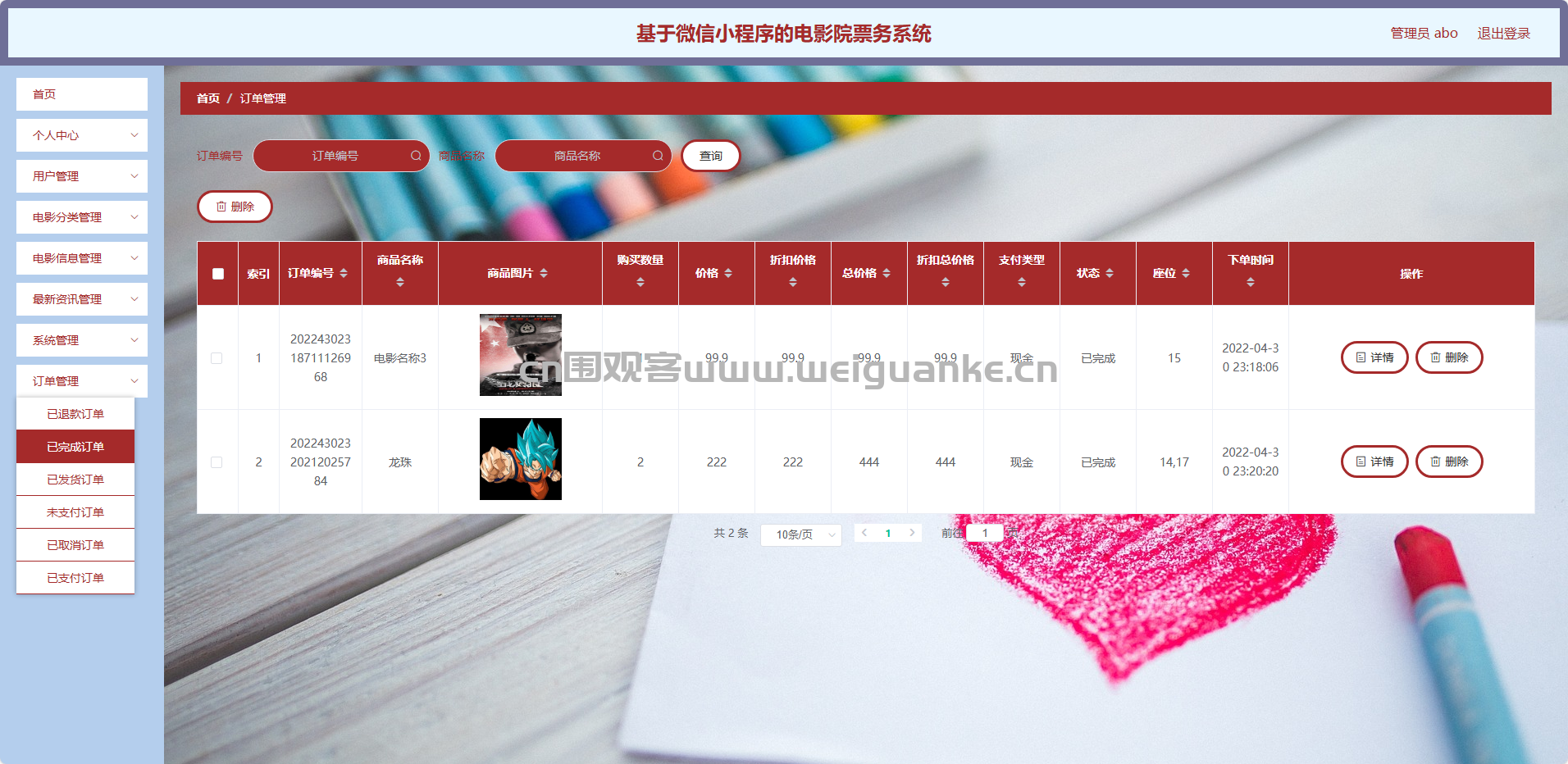Viewport: 1568px width, 764px height.
Task: Expand 电影分类管理 sidebar menu
Action: [x=82, y=217]
